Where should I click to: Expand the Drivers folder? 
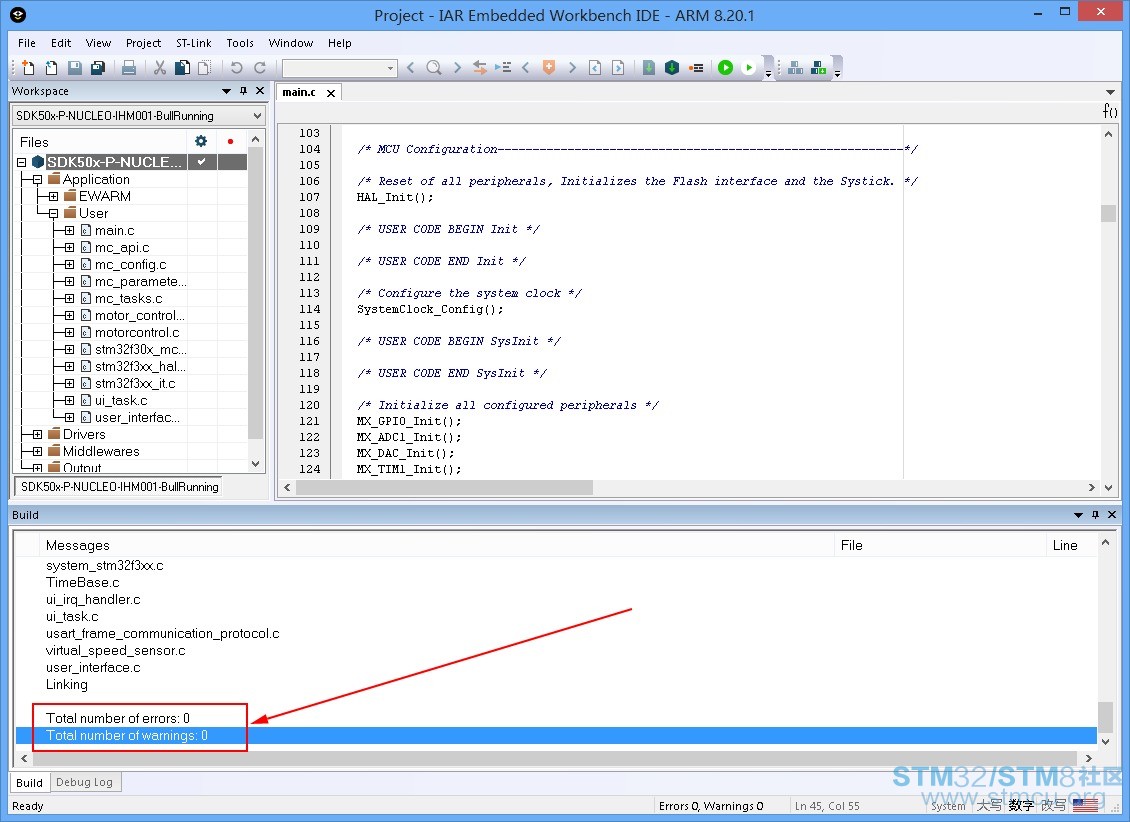coord(37,434)
